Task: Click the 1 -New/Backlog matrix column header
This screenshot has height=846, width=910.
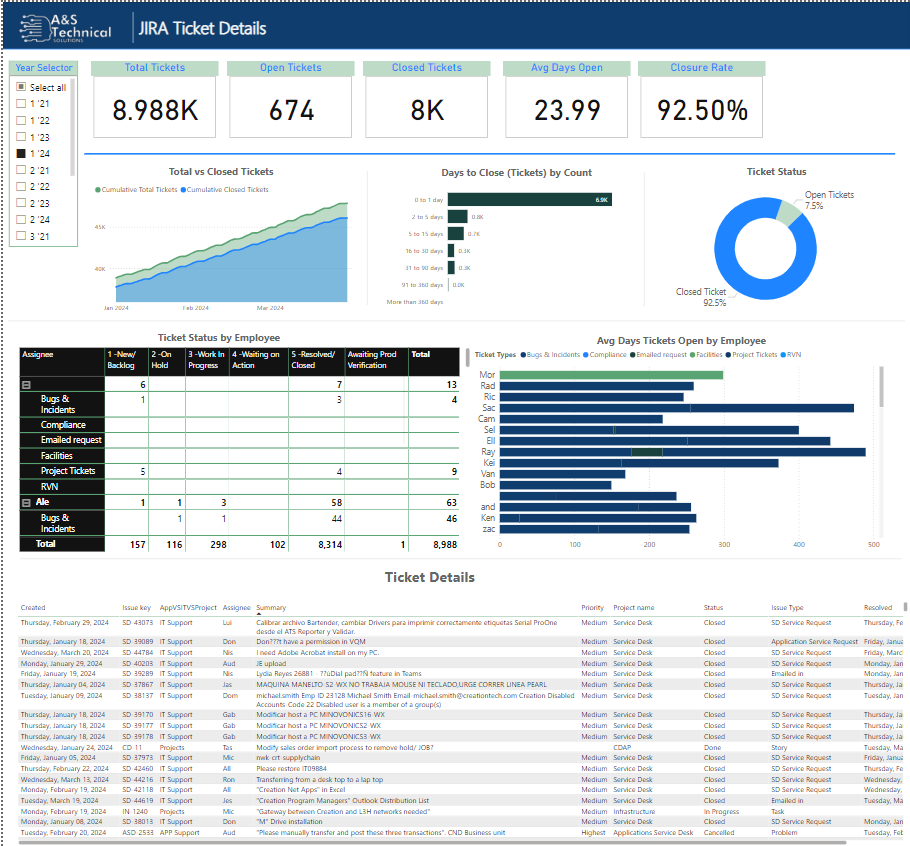Action: [127, 360]
